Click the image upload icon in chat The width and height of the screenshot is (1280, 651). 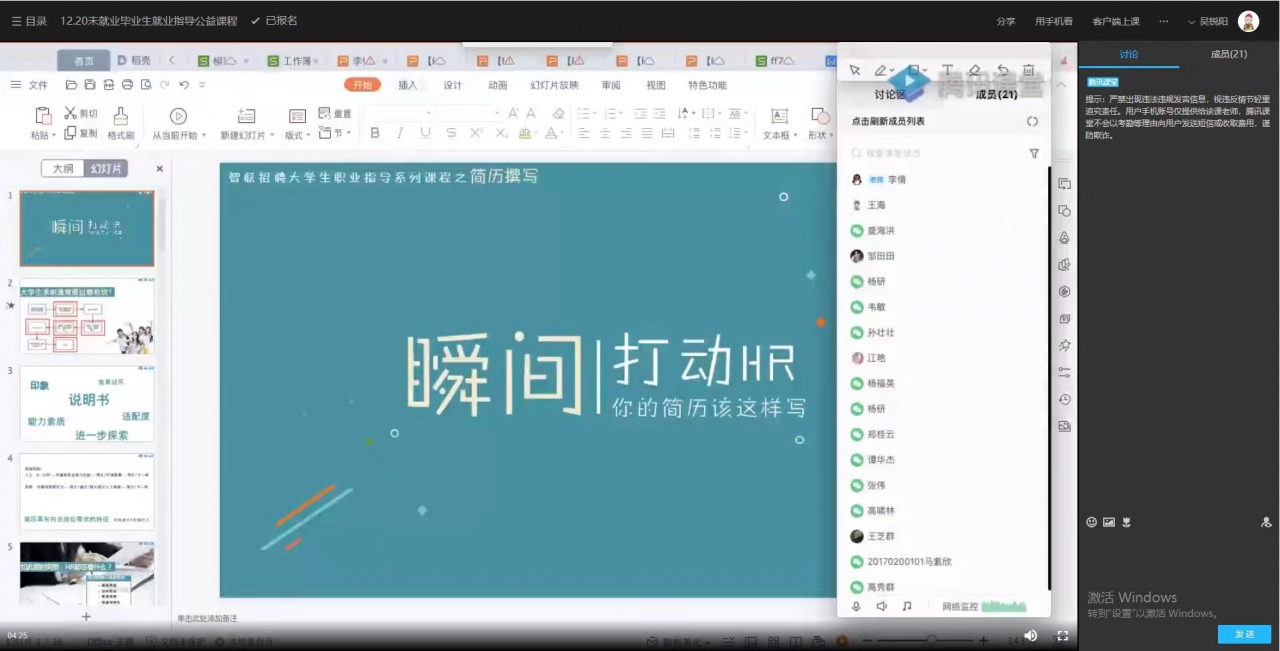click(1108, 522)
